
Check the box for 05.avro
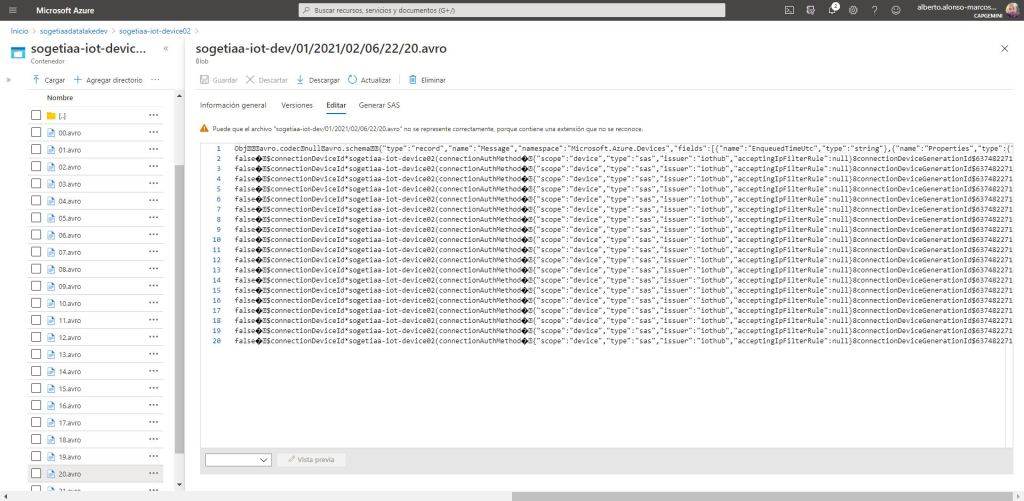pyautogui.click(x=36, y=218)
